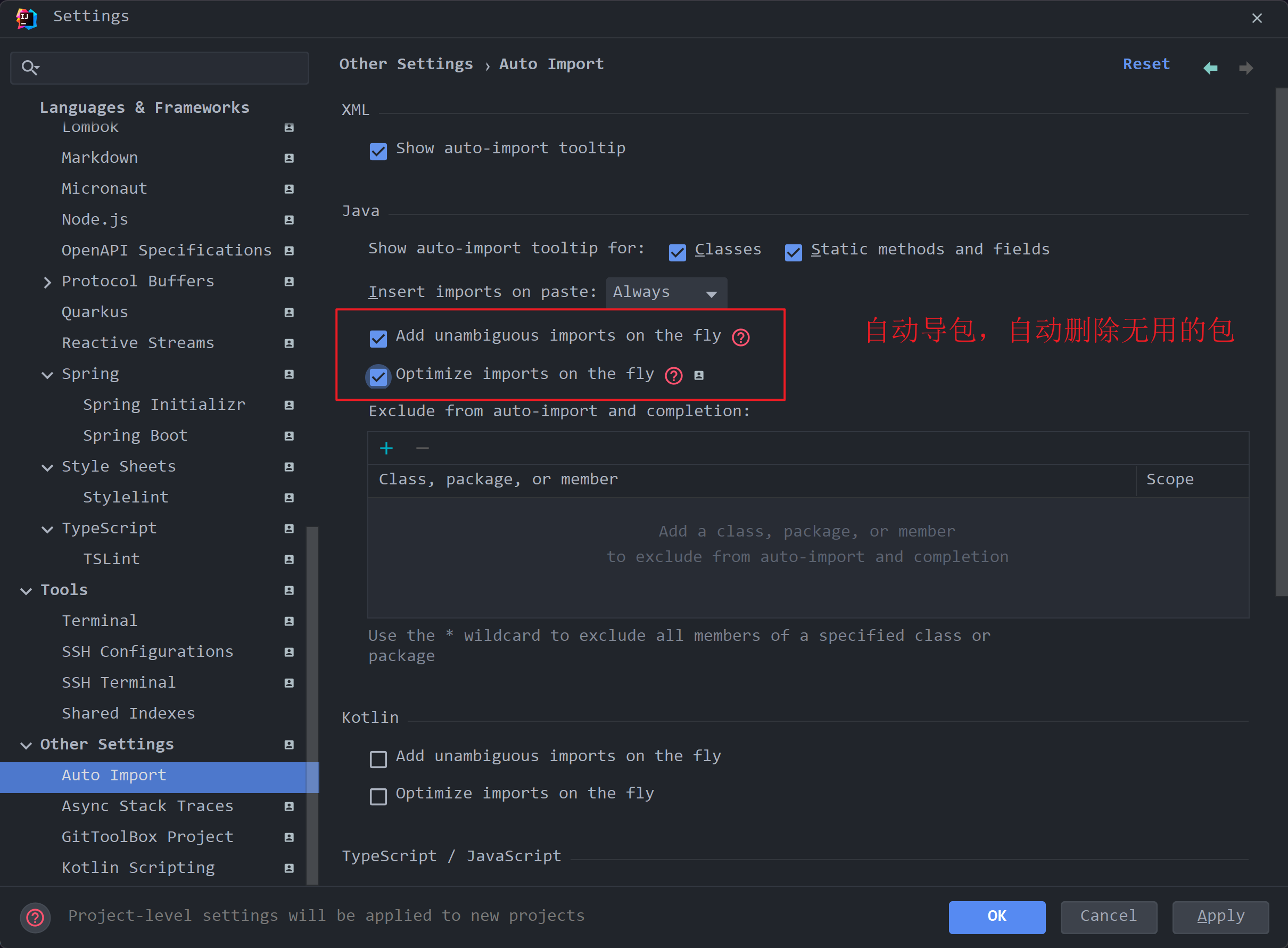The image size is (1288, 948).
Task: Click the plus icon to add exclusion
Action: point(386,448)
